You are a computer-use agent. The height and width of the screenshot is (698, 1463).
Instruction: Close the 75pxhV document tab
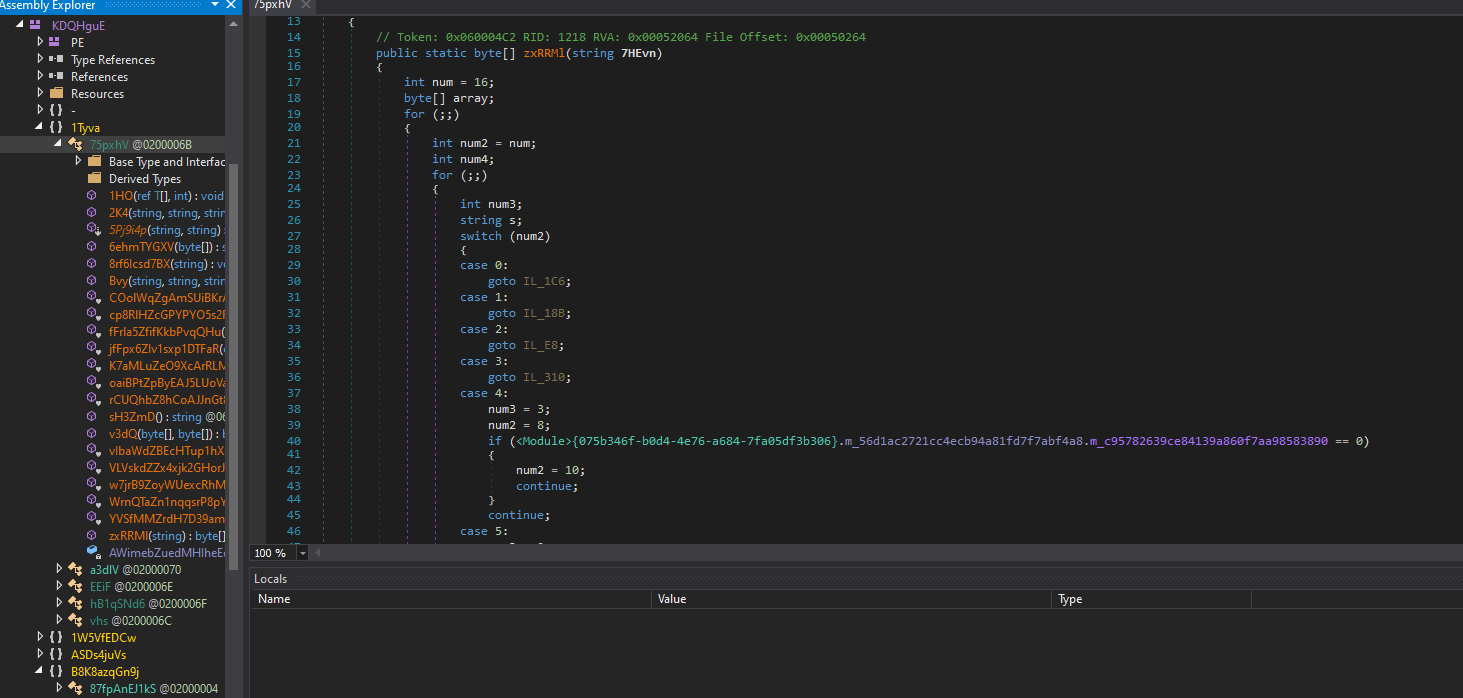tap(304, 5)
